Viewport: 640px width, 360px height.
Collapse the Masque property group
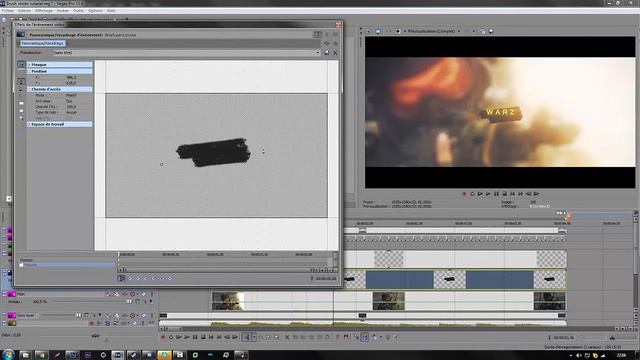(29, 64)
